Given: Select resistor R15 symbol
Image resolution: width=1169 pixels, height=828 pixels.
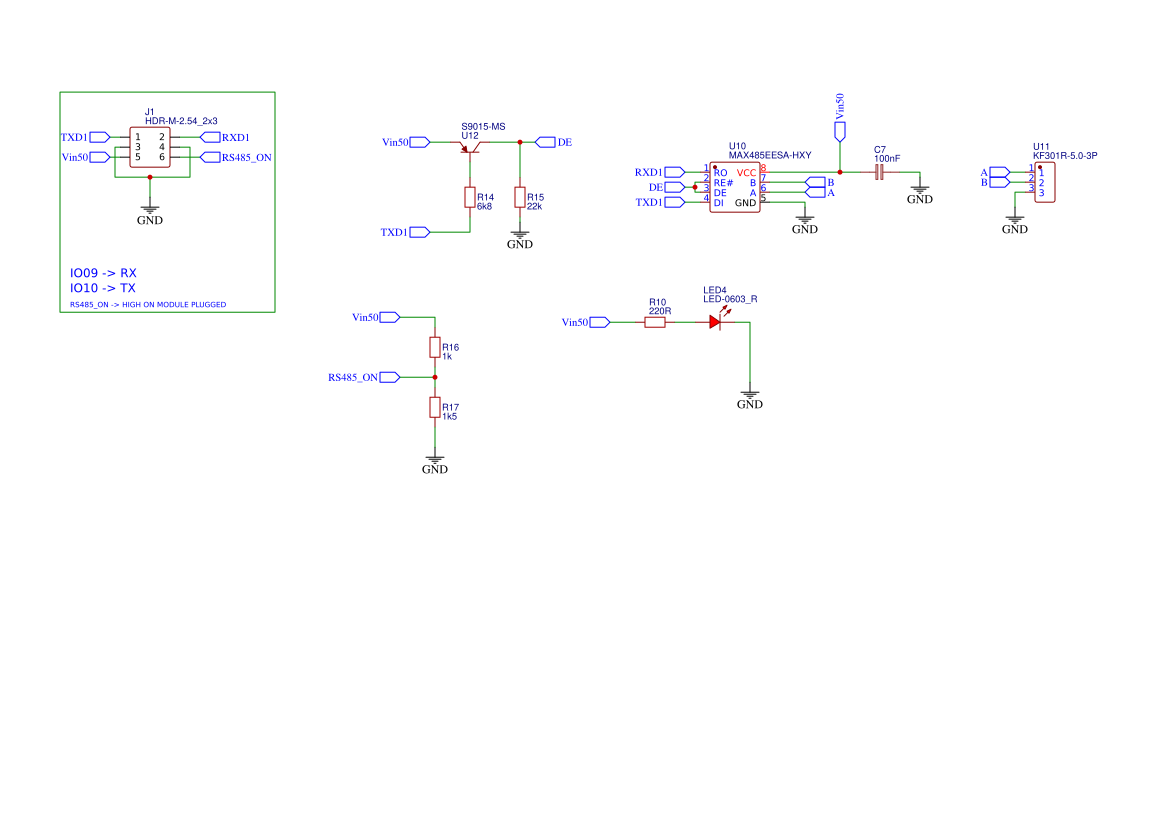Looking at the screenshot, I should [520, 197].
